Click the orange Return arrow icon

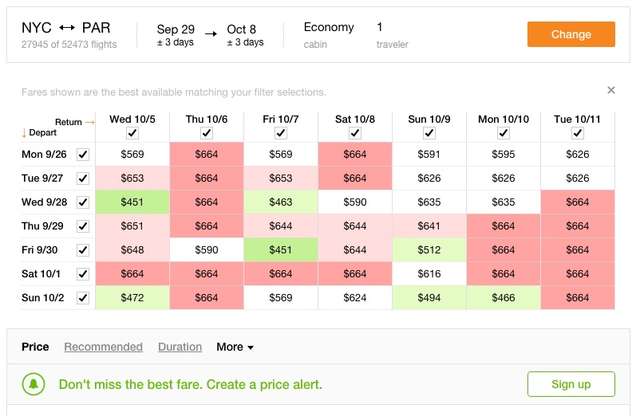89,122
